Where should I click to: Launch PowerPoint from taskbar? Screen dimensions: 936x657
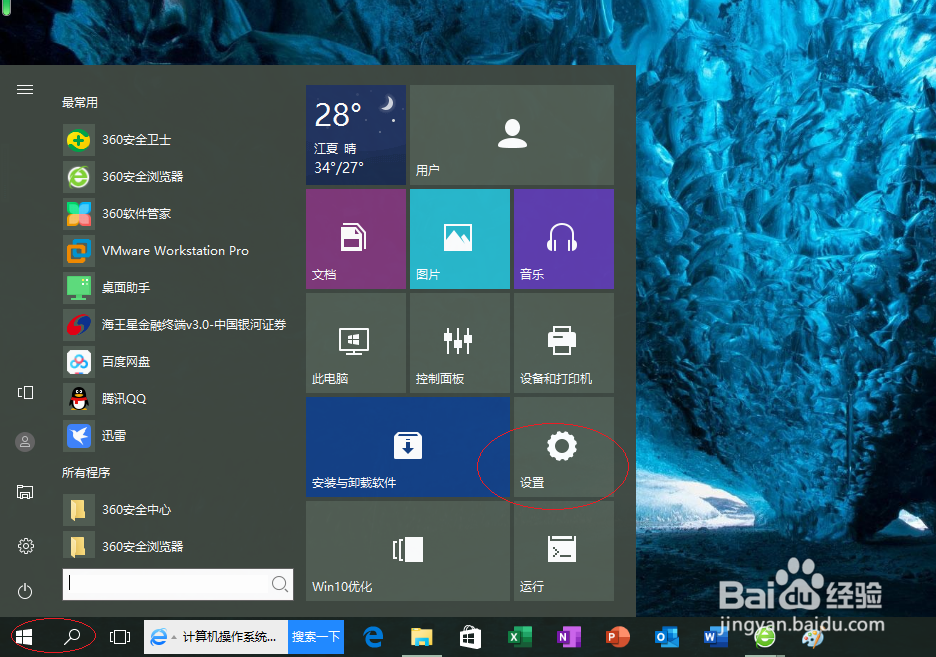[617, 637]
